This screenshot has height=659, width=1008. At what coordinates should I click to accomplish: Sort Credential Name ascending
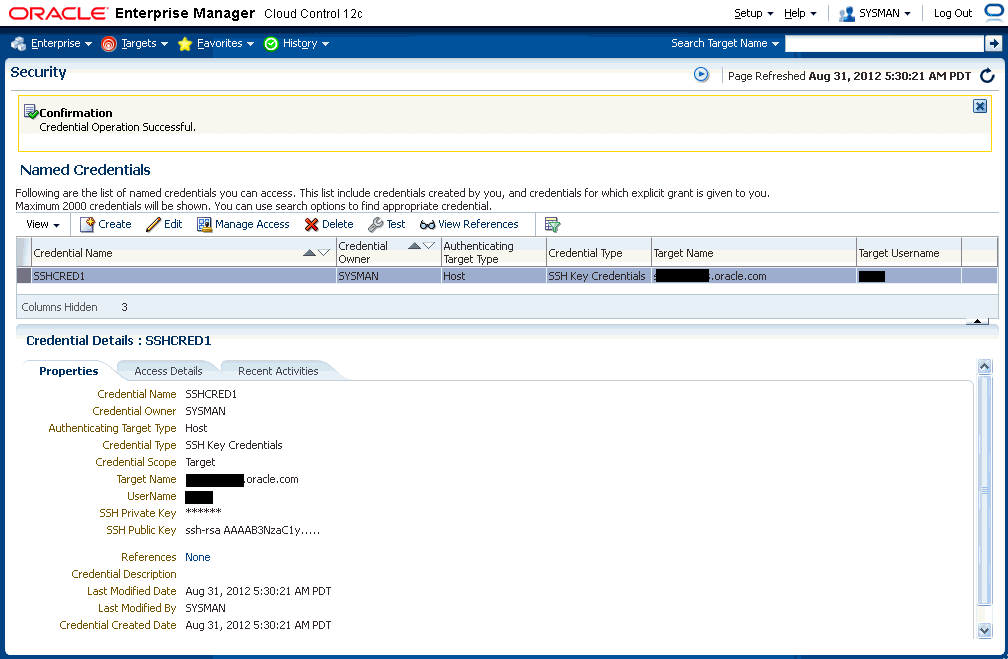pyautogui.click(x=309, y=253)
